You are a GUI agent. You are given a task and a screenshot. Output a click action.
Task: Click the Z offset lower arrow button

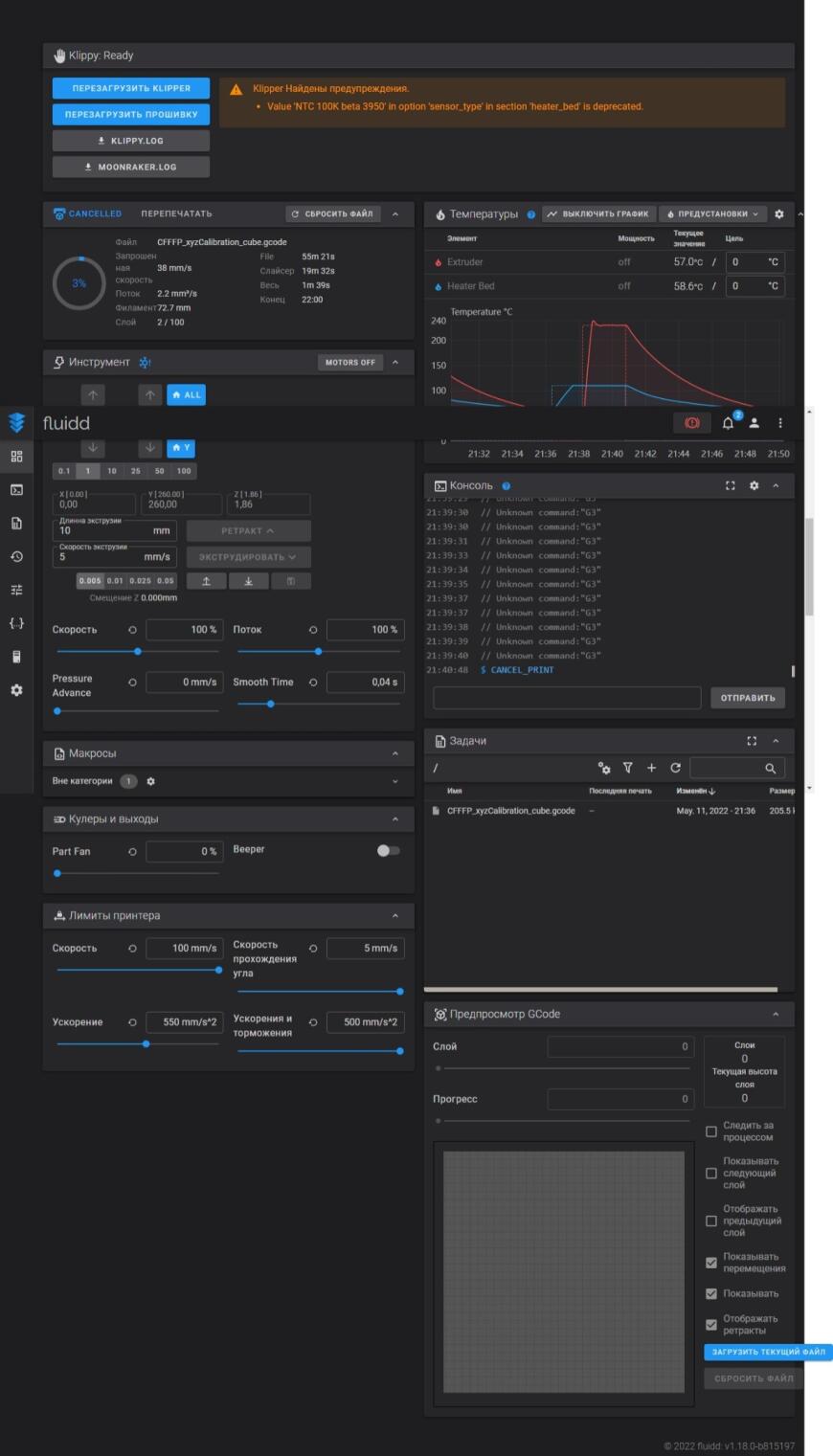coord(249,581)
